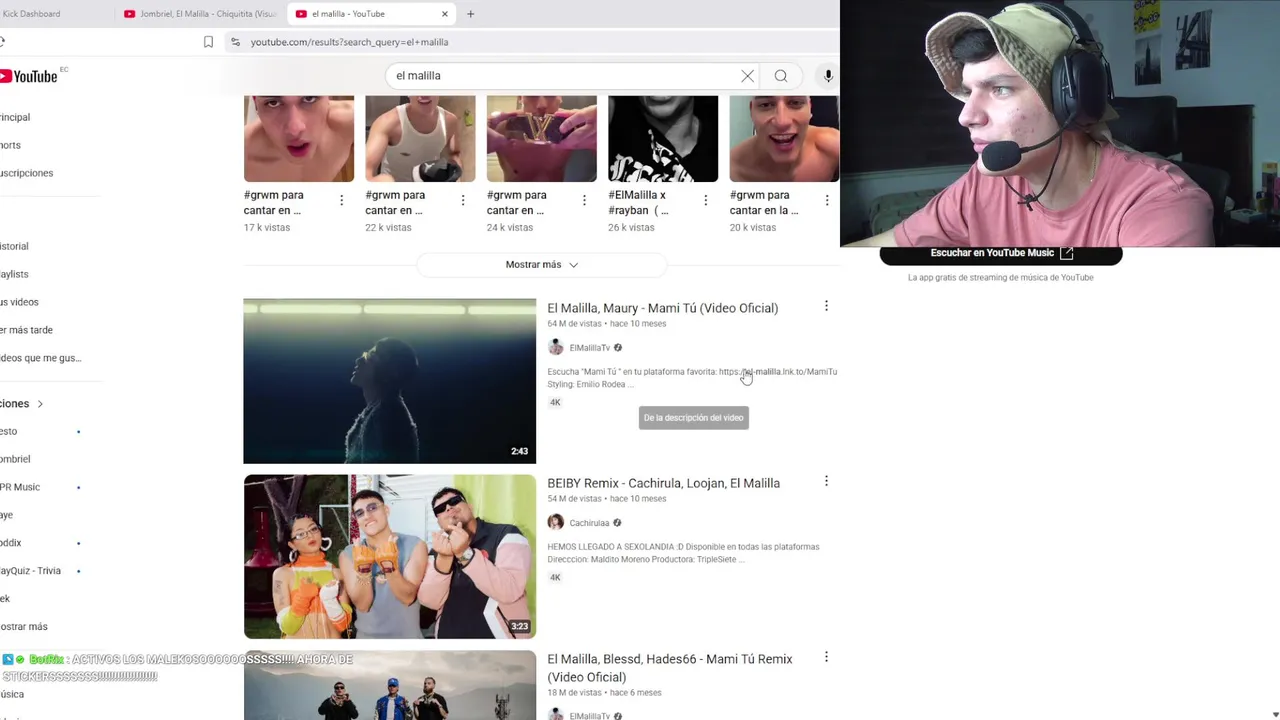Viewport: 1280px width, 720px height.
Task: Expand the subscriptions section chevron
Action: [x=40, y=404]
